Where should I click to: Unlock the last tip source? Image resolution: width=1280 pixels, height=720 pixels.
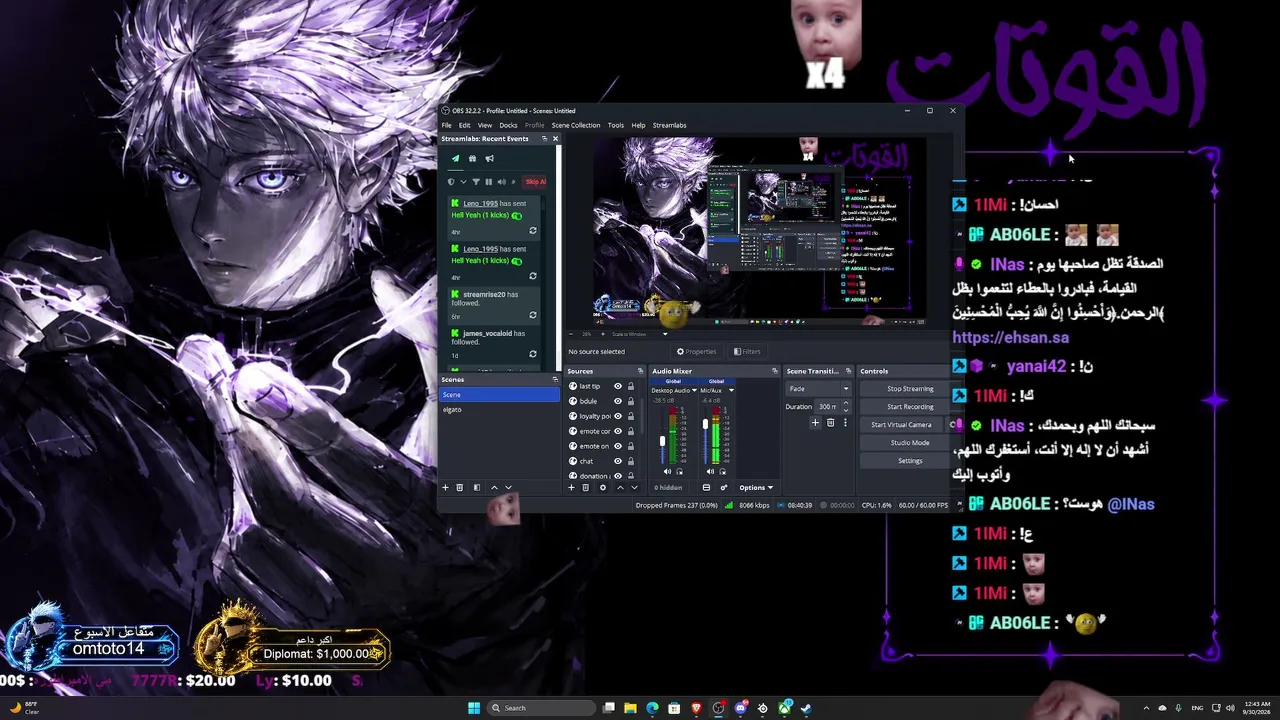630,386
